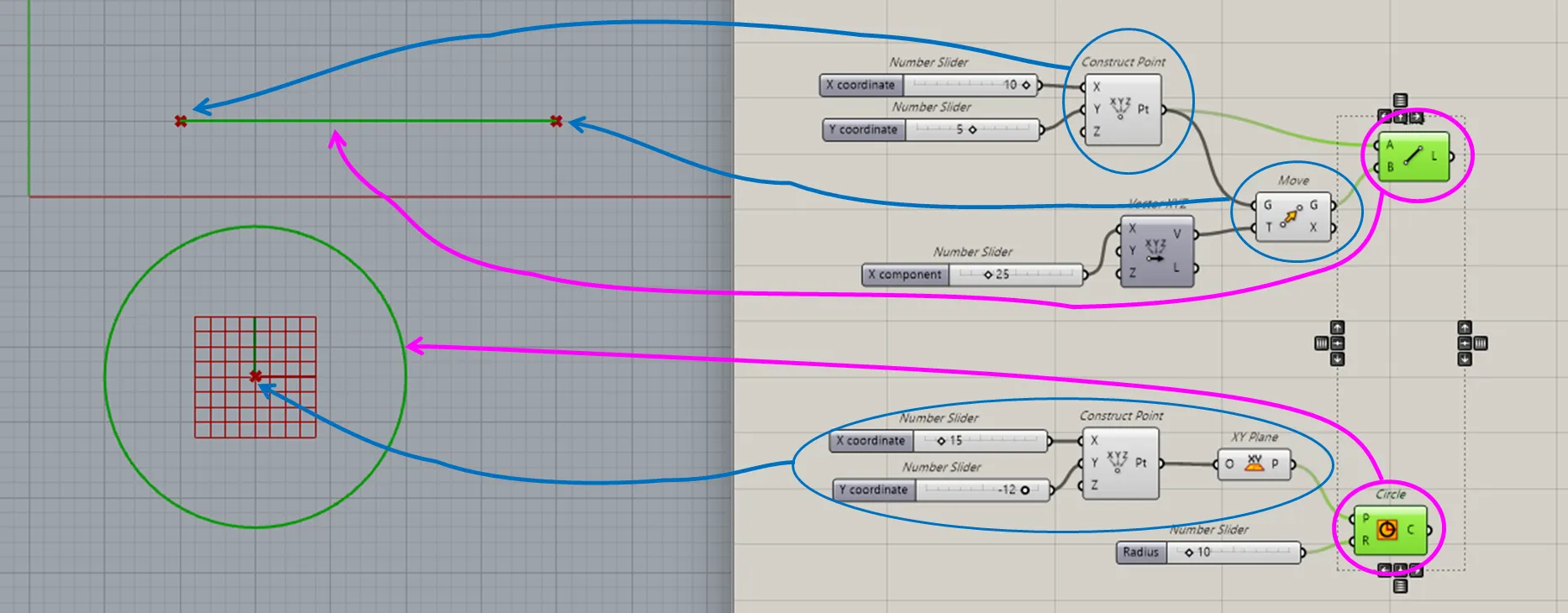Viewport: 1568px width, 613px height.
Task: Click the Circle component icon
Action: pyautogui.click(x=1386, y=530)
